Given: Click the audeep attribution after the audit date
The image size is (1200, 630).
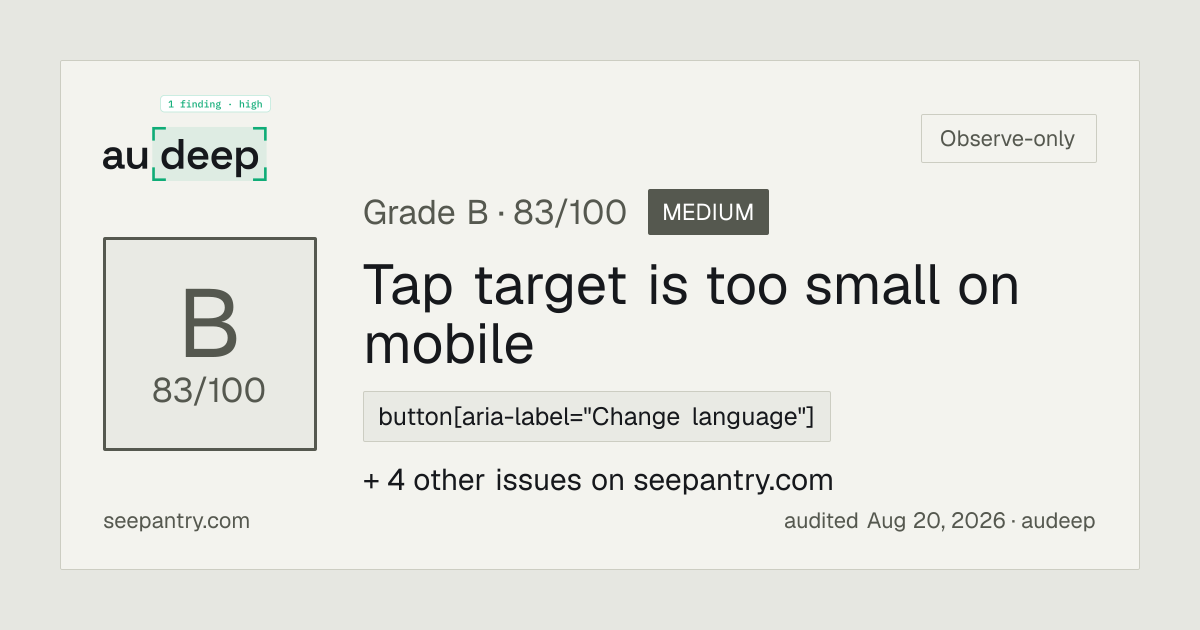Looking at the screenshot, I should (1059, 521).
